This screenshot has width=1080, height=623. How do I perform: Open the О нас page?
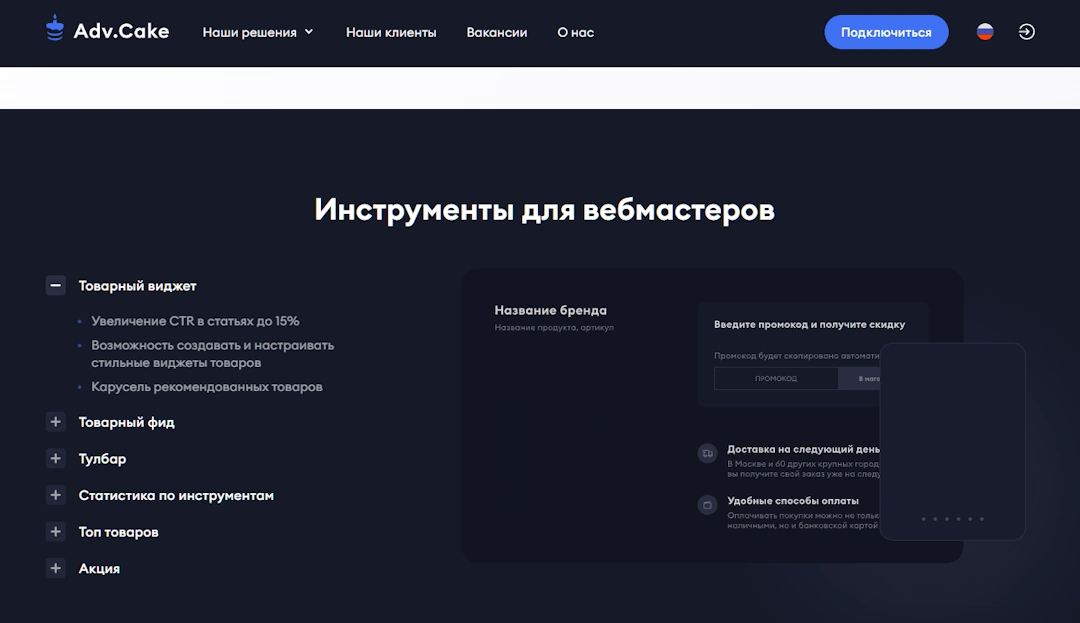coord(575,32)
